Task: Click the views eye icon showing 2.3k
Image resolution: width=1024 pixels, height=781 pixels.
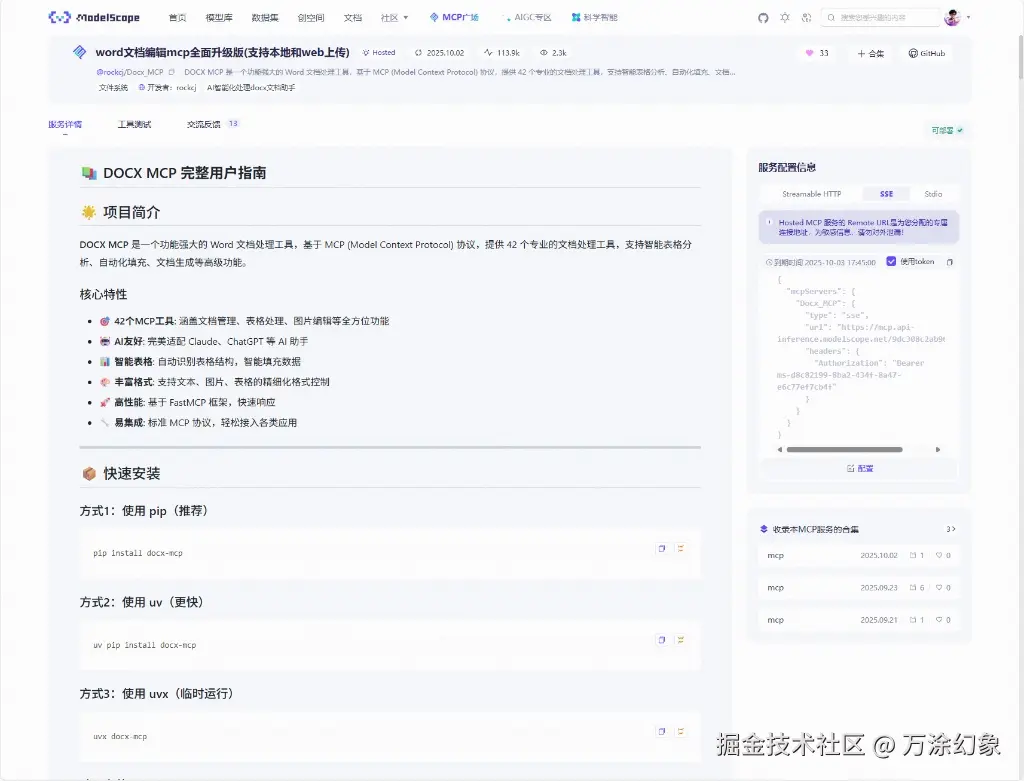Action: coord(543,53)
